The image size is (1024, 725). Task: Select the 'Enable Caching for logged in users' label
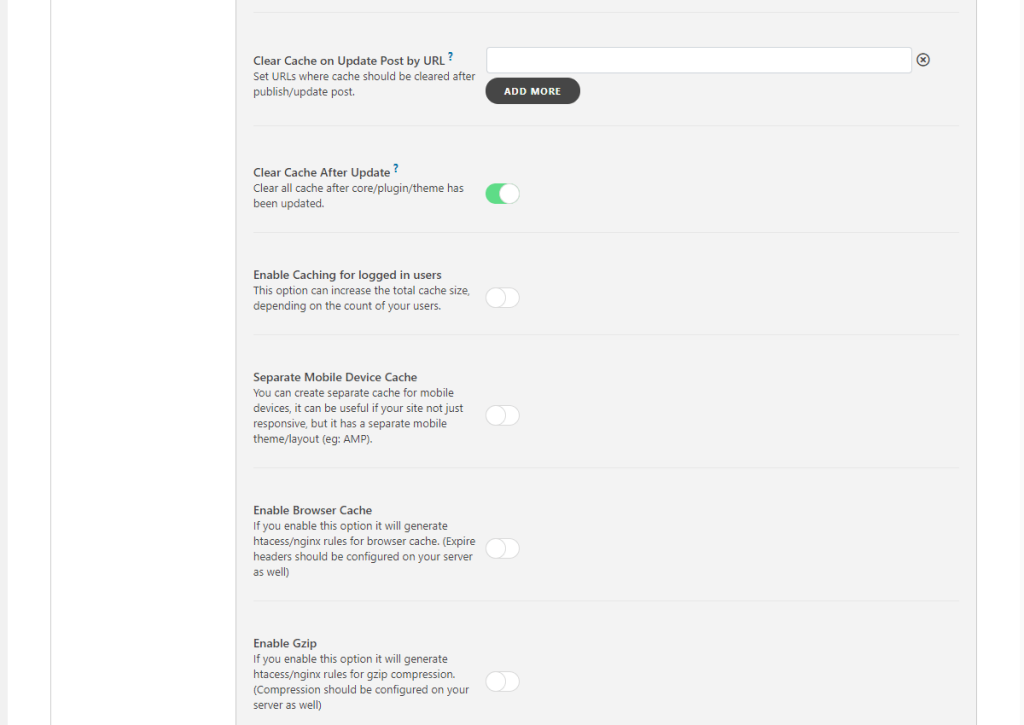click(347, 275)
